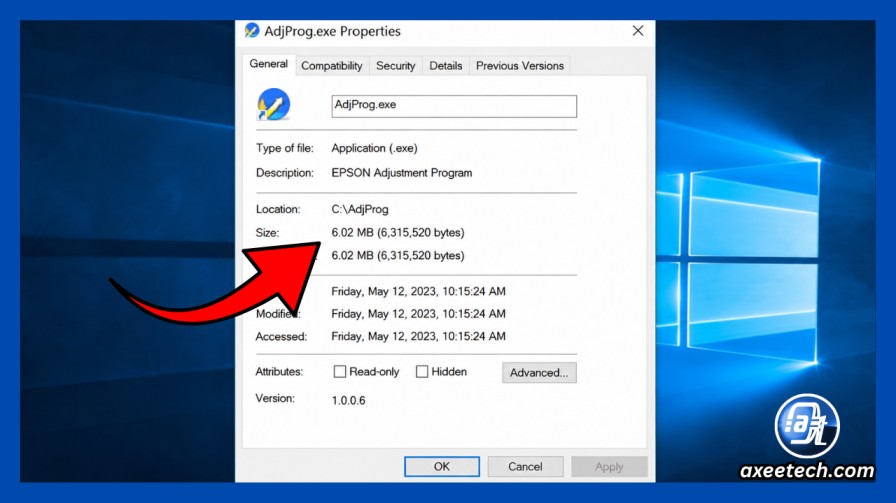Screen dimensions: 896x503
Task: Click the Modified date value
Action: (418, 314)
